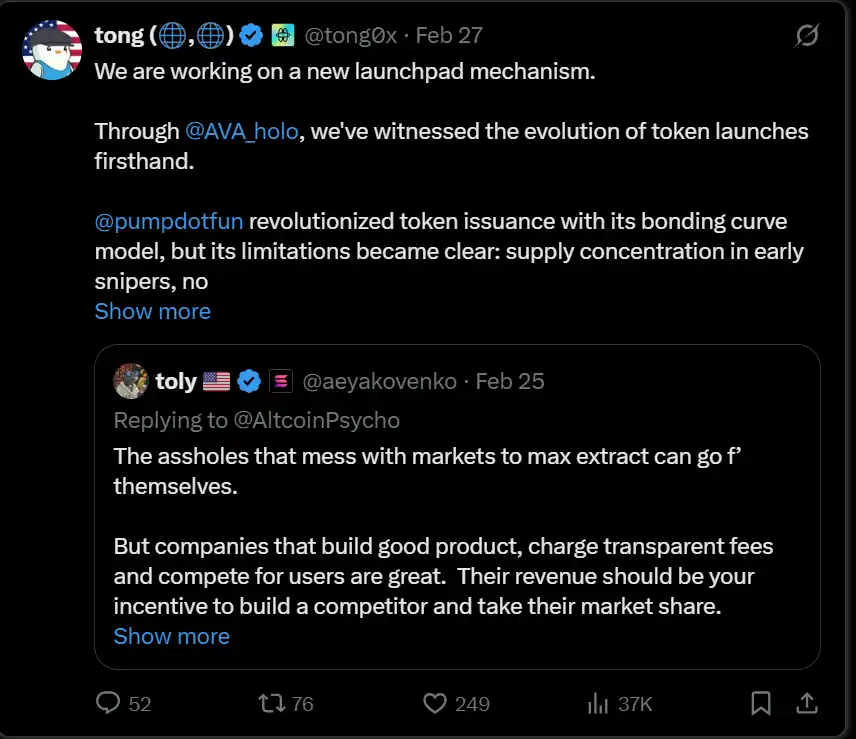Click the share icon on the post
The image size is (856, 739).
[806, 704]
